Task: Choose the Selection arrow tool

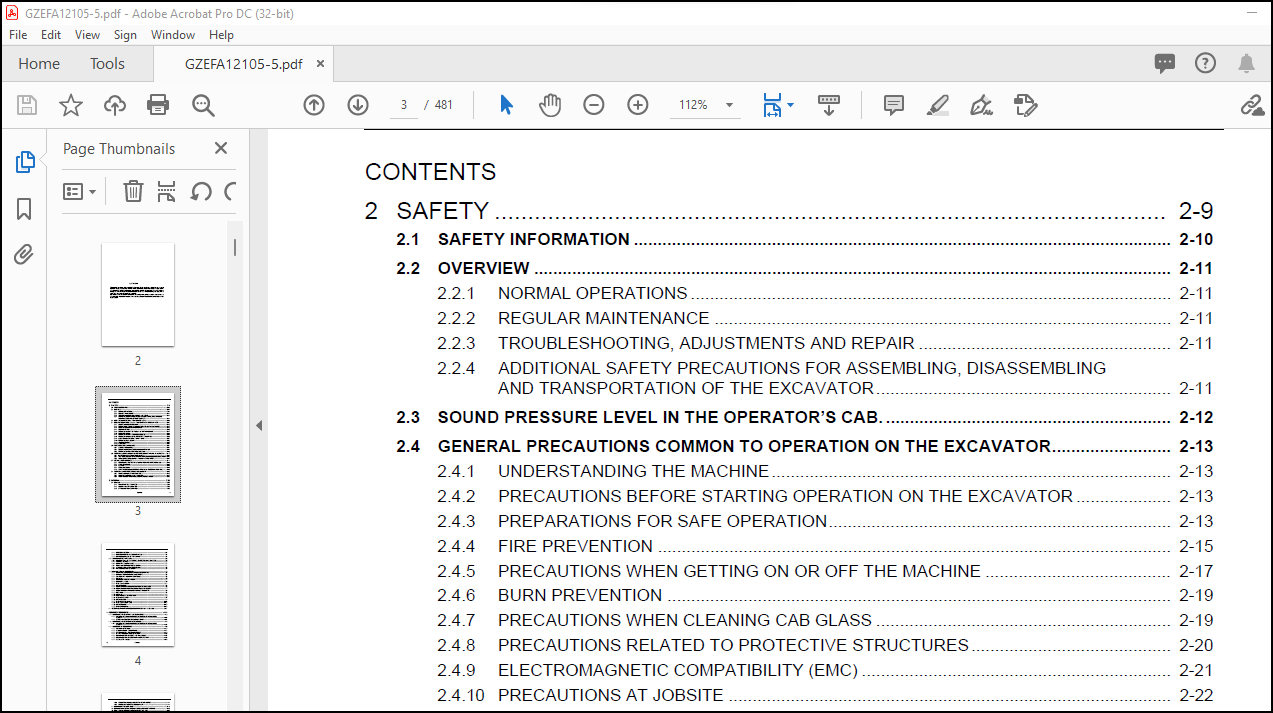Action: (x=506, y=105)
